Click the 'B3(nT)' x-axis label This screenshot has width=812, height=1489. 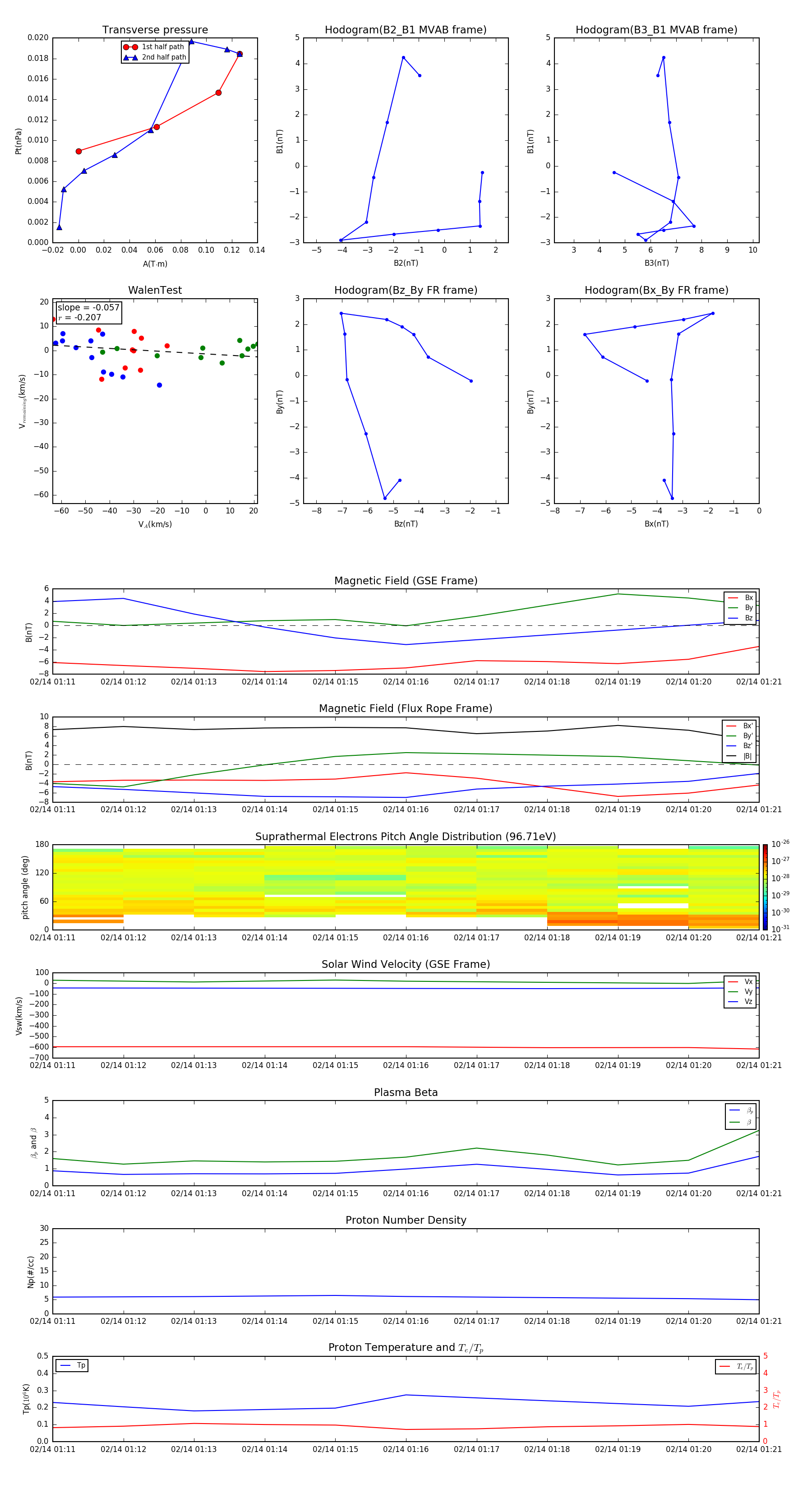656,263
